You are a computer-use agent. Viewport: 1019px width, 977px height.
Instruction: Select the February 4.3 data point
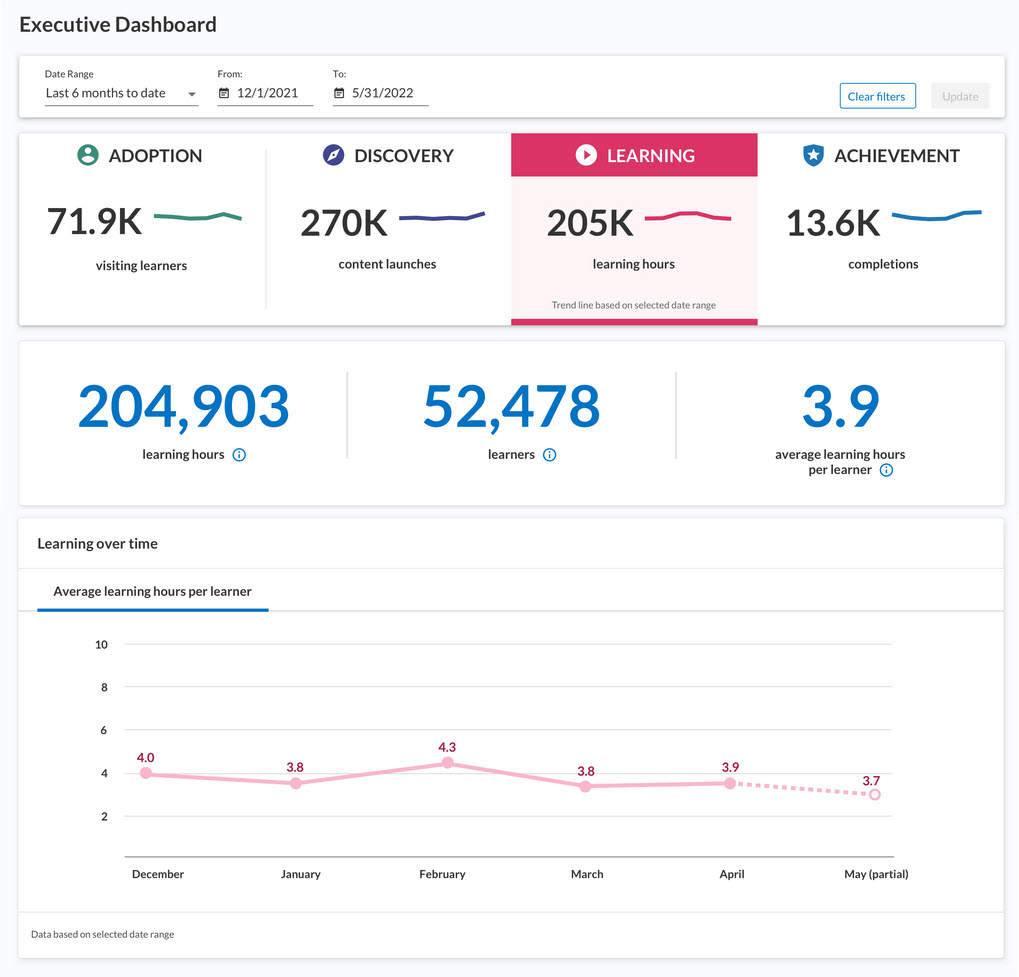[x=447, y=762]
